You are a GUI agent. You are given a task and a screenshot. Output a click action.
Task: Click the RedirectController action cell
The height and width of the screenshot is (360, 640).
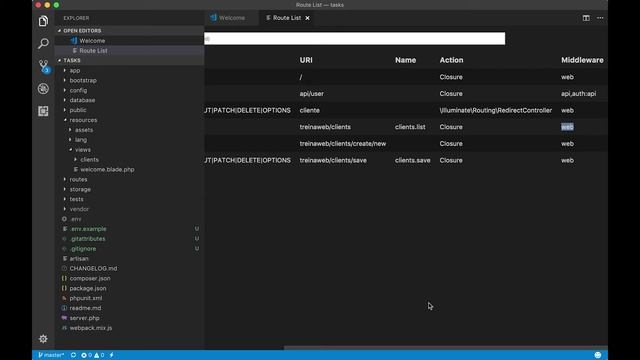496,110
